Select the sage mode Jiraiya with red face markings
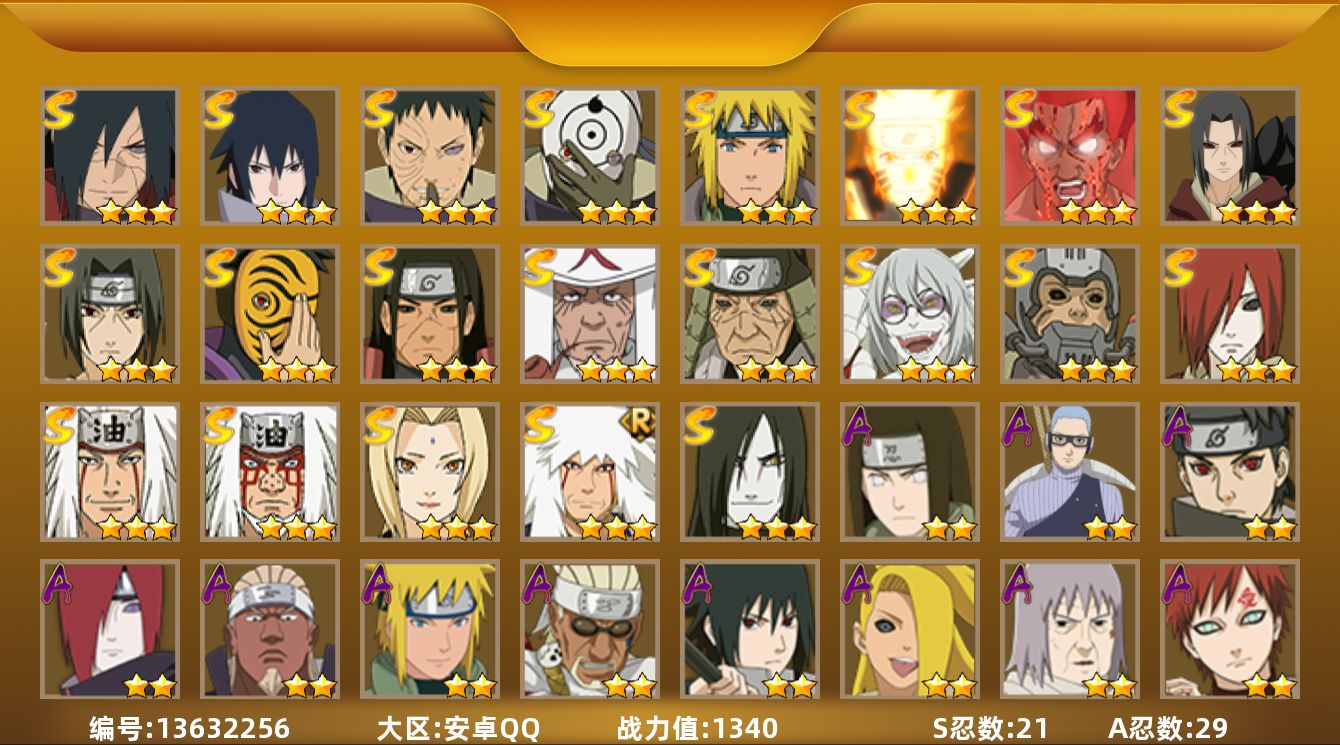This screenshot has width=1340, height=745. pos(270,472)
